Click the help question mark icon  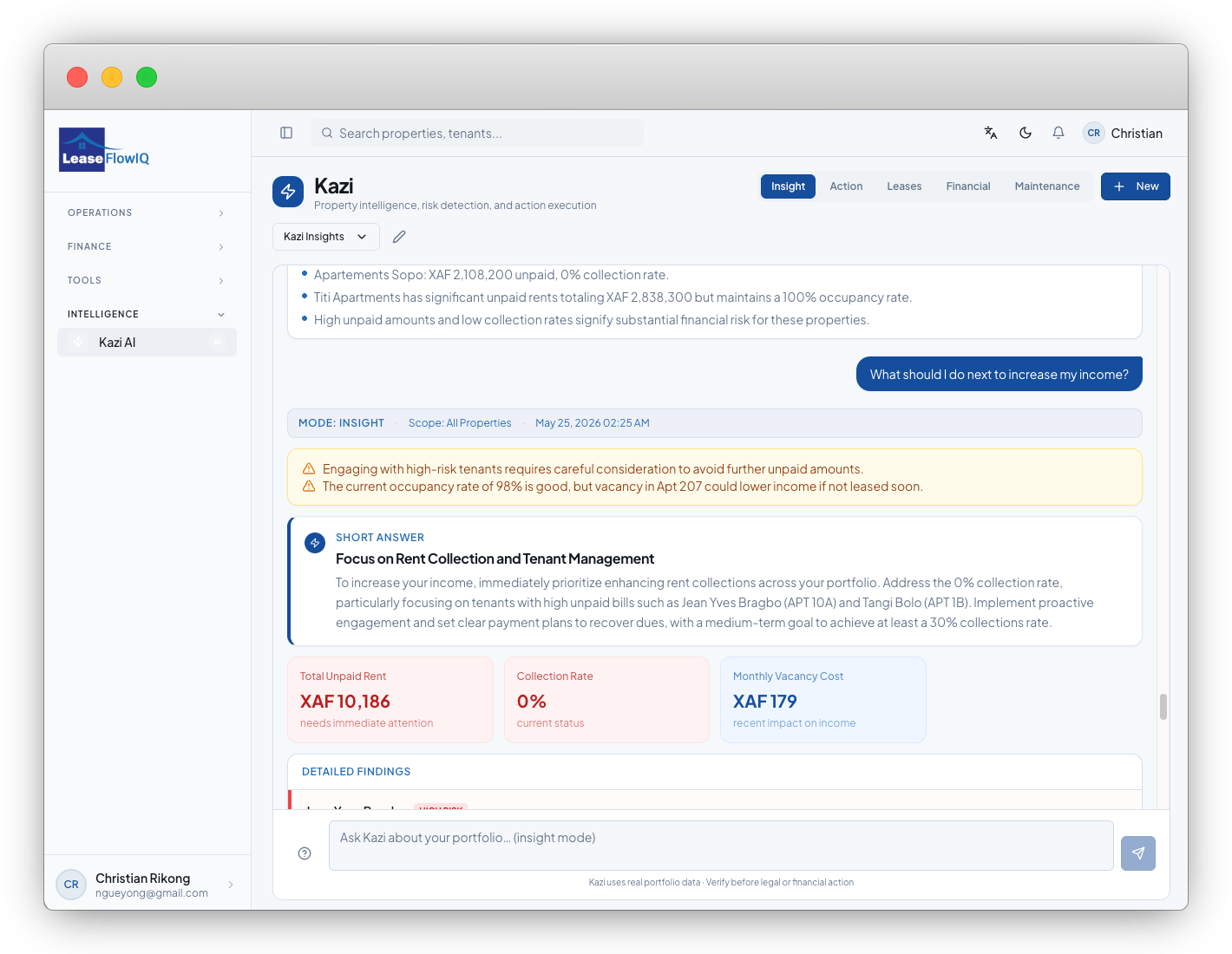[305, 853]
